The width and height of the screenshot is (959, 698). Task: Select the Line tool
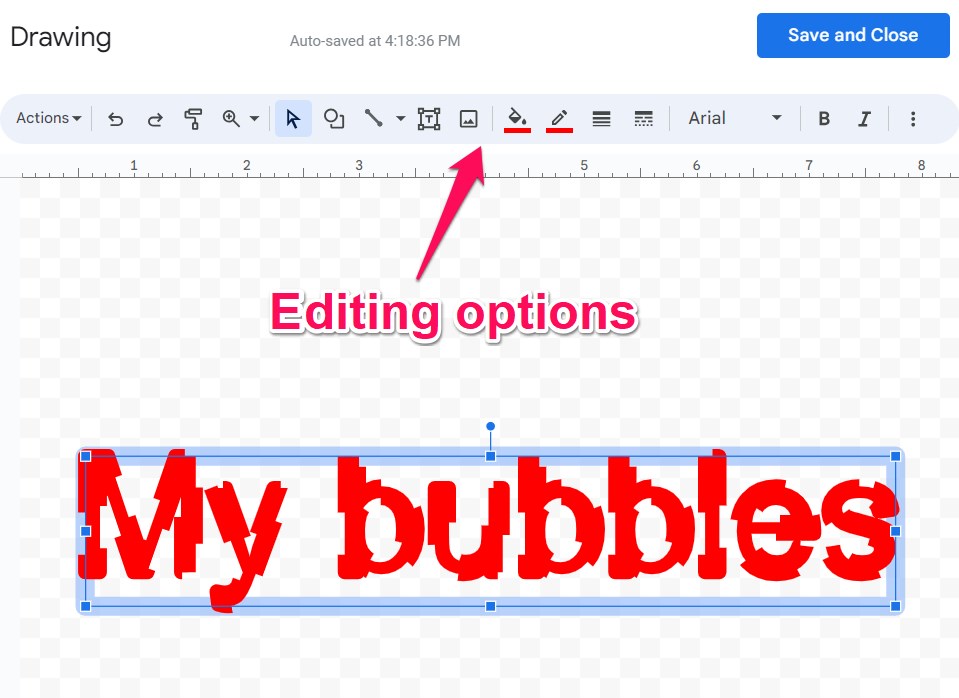(374, 118)
